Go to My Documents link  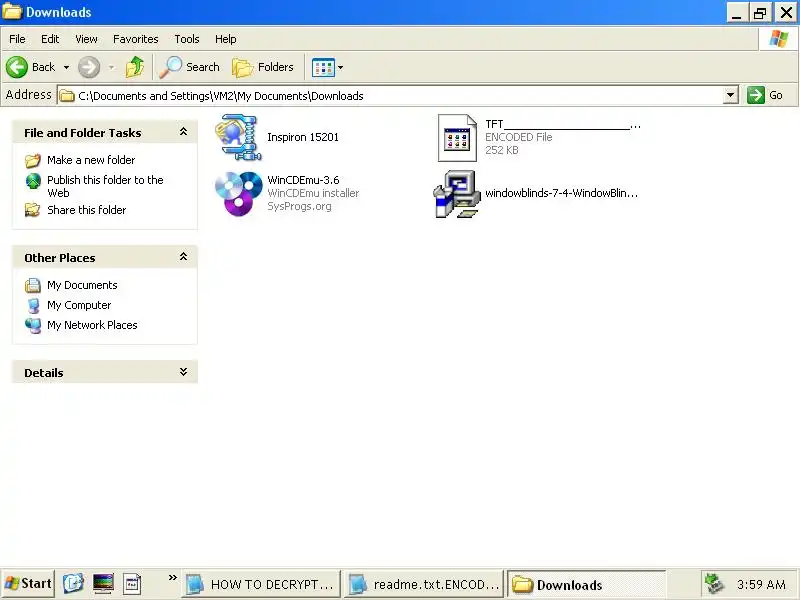click(82, 285)
